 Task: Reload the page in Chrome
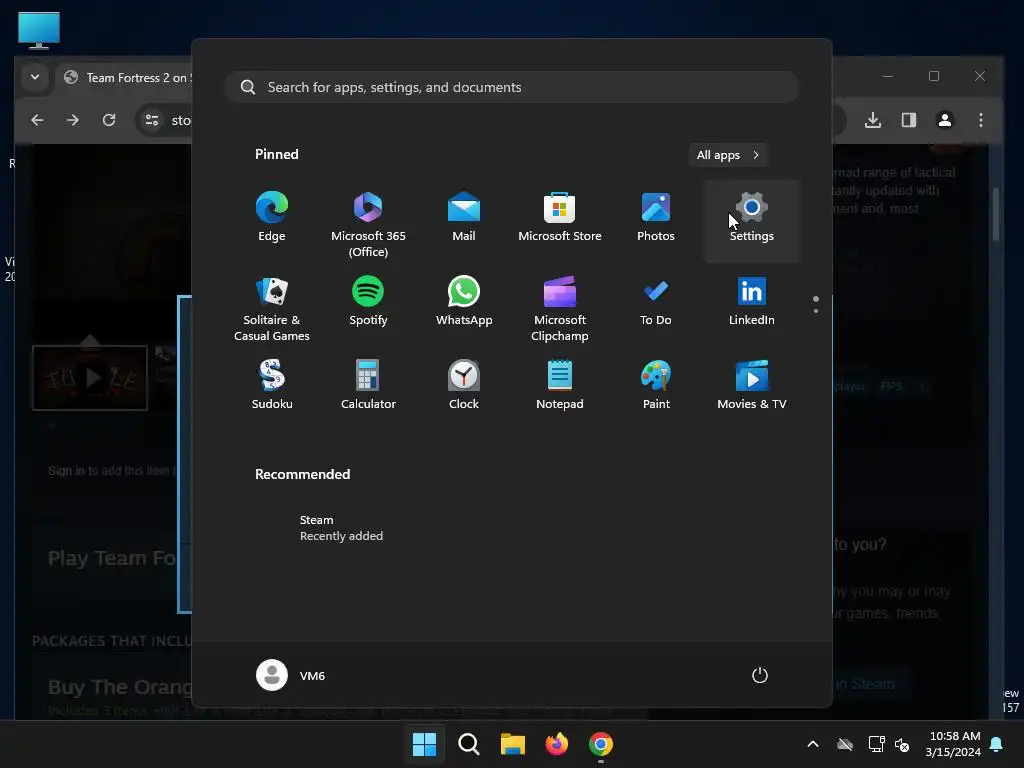coord(109,120)
